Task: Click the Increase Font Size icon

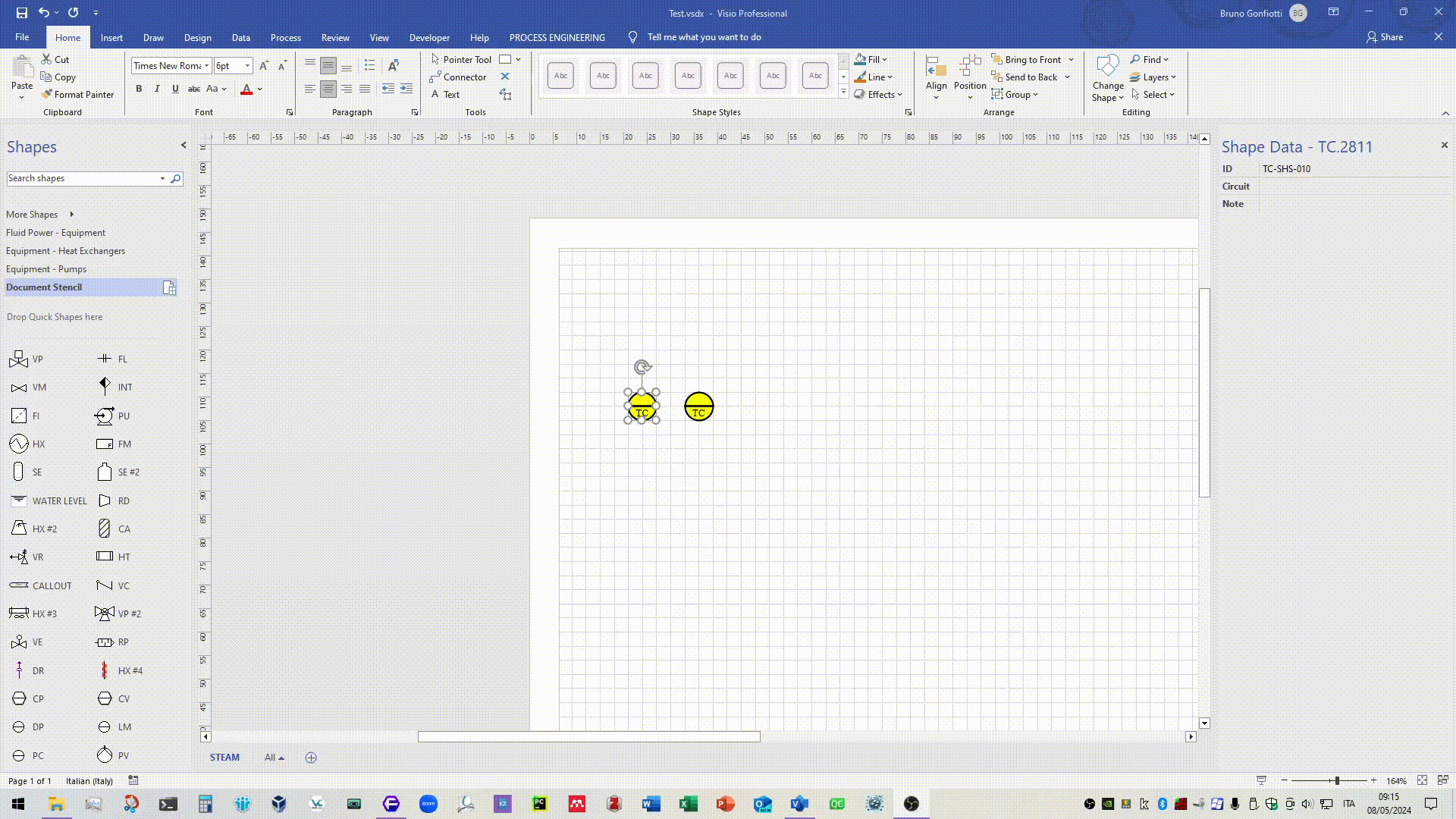Action: click(264, 66)
